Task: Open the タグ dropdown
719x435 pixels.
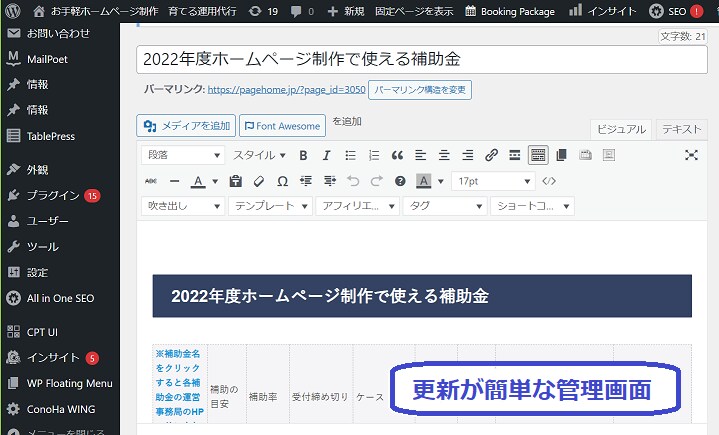Action: coord(445,206)
